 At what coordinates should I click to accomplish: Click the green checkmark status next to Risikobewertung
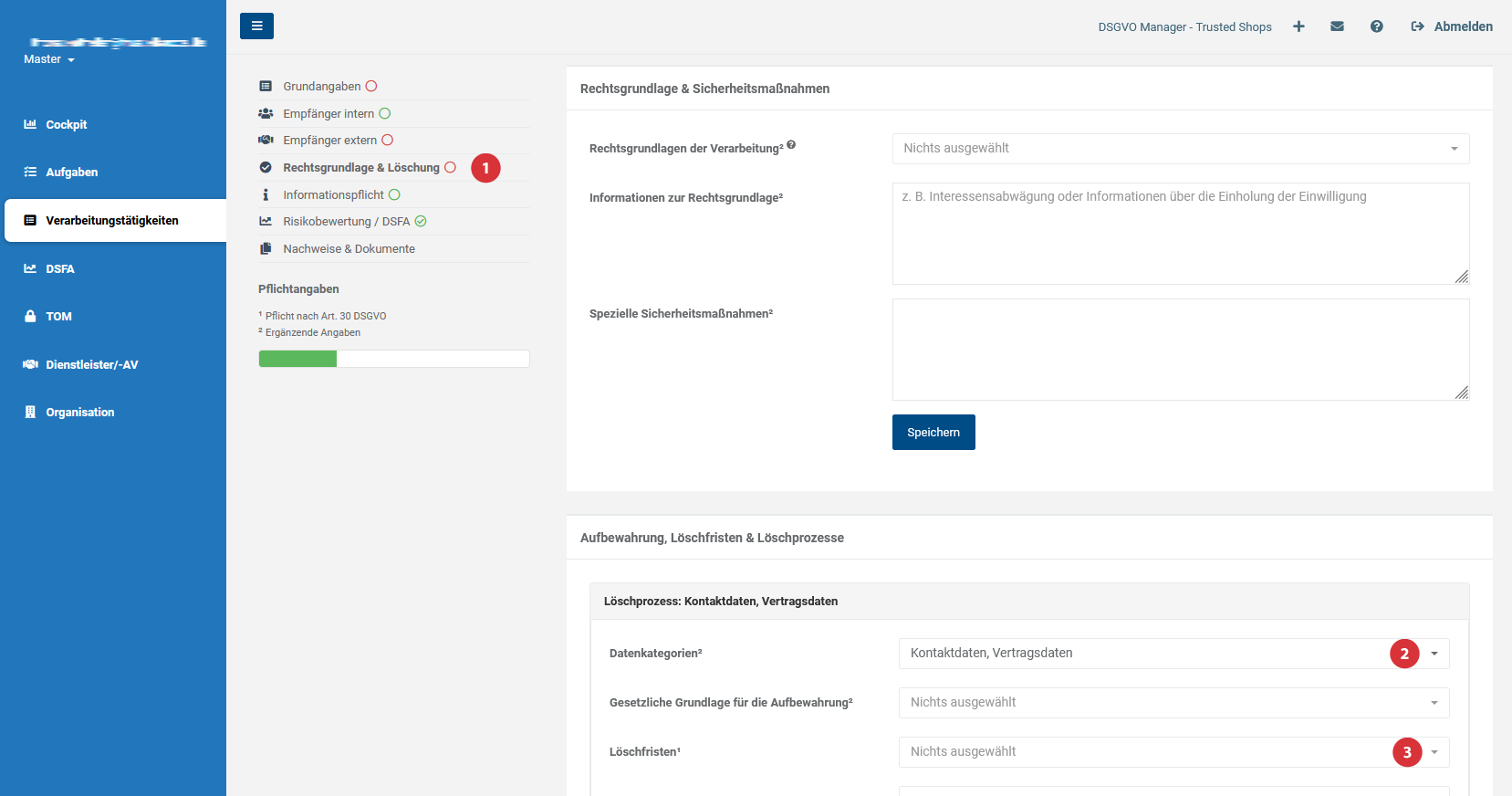(421, 222)
